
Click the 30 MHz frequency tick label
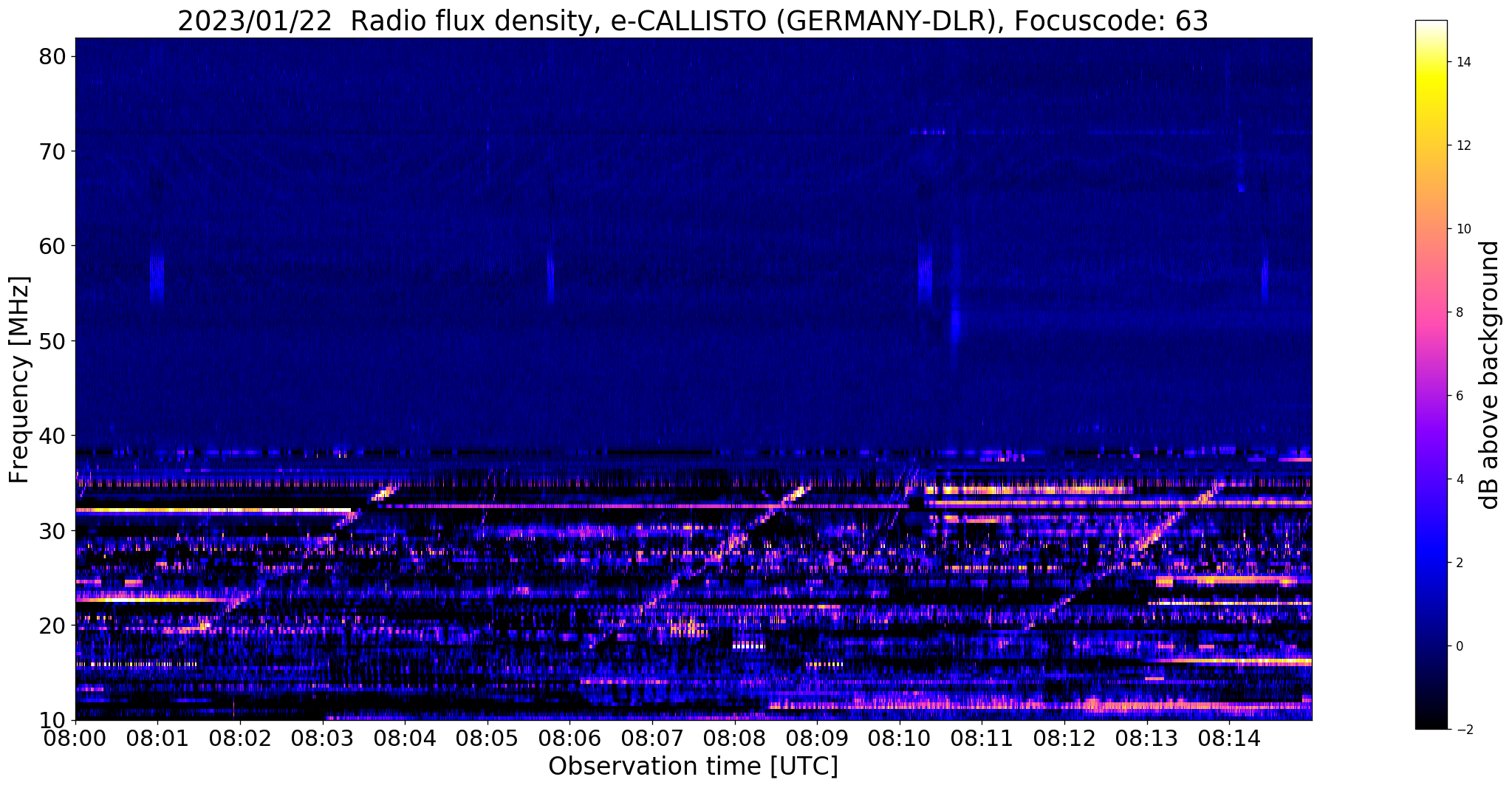click(x=52, y=530)
